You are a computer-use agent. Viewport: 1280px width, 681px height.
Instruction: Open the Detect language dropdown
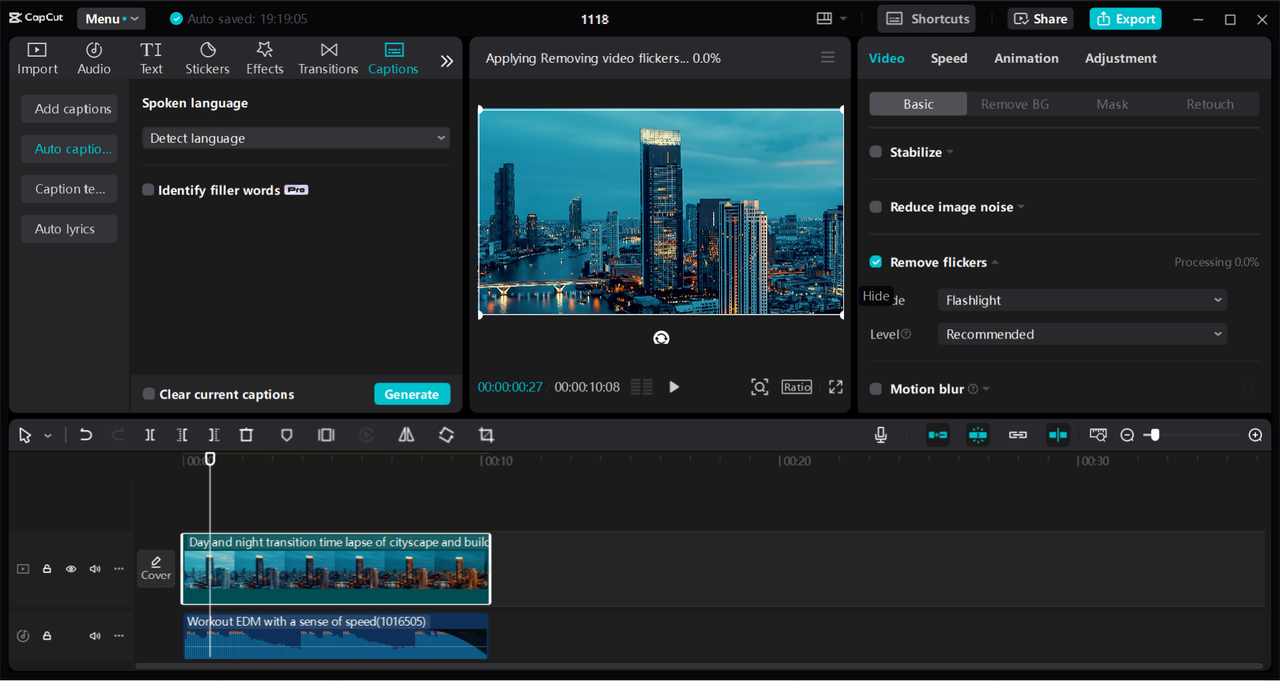[296, 138]
